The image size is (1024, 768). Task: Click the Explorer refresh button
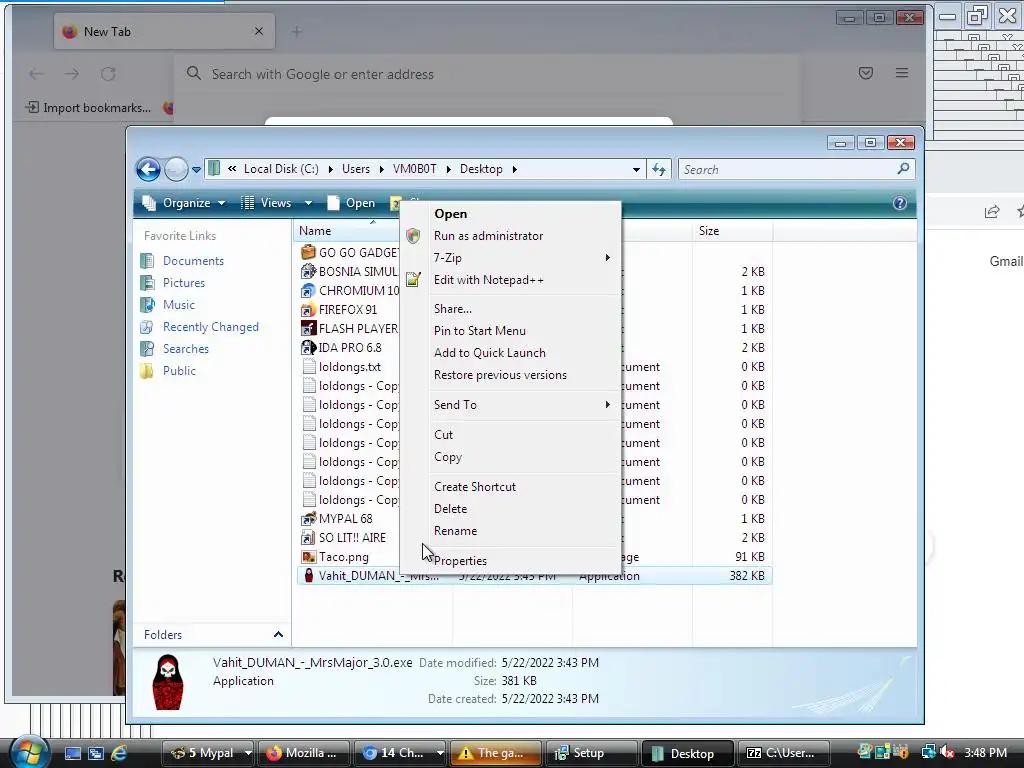point(658,169)
